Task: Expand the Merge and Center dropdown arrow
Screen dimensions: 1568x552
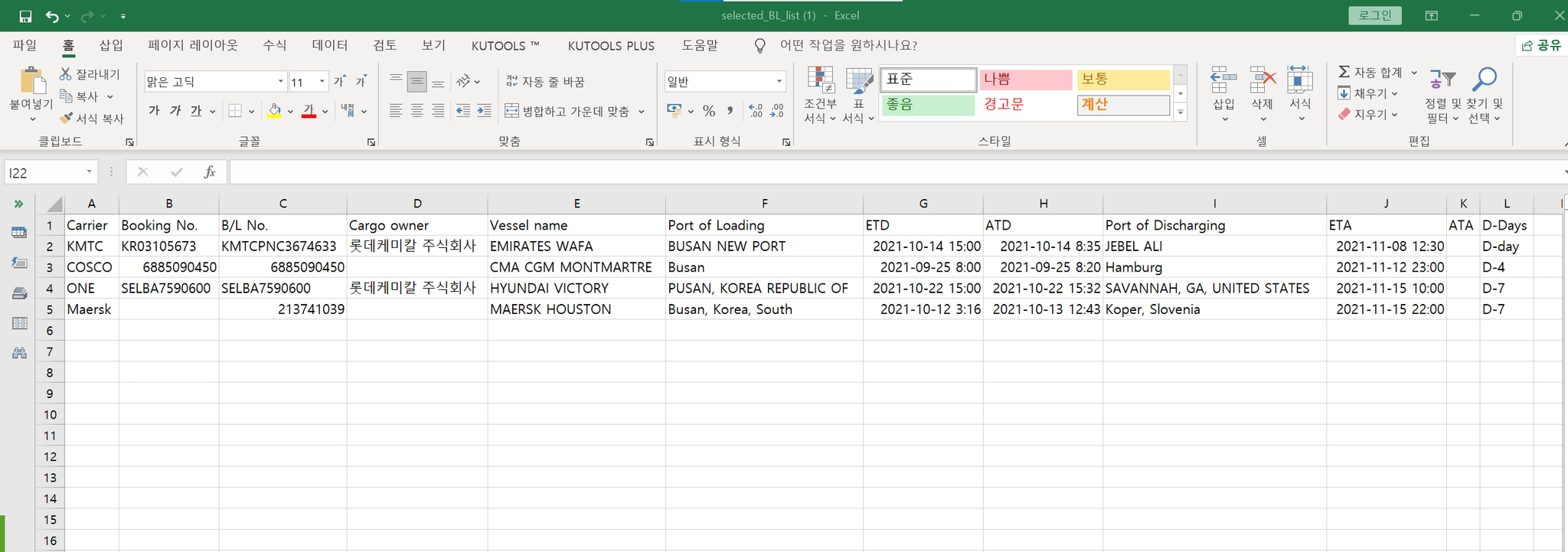Action: (642, 112)
